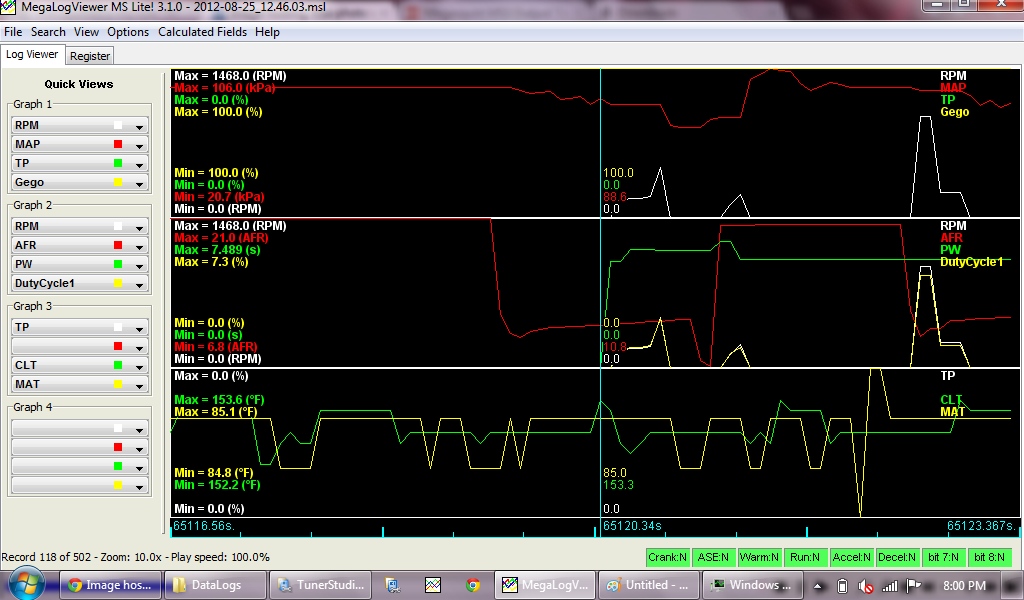Click the Decel:N status indicator
1024x600 pixels.
pyautogui.click(x=897, y=558)
